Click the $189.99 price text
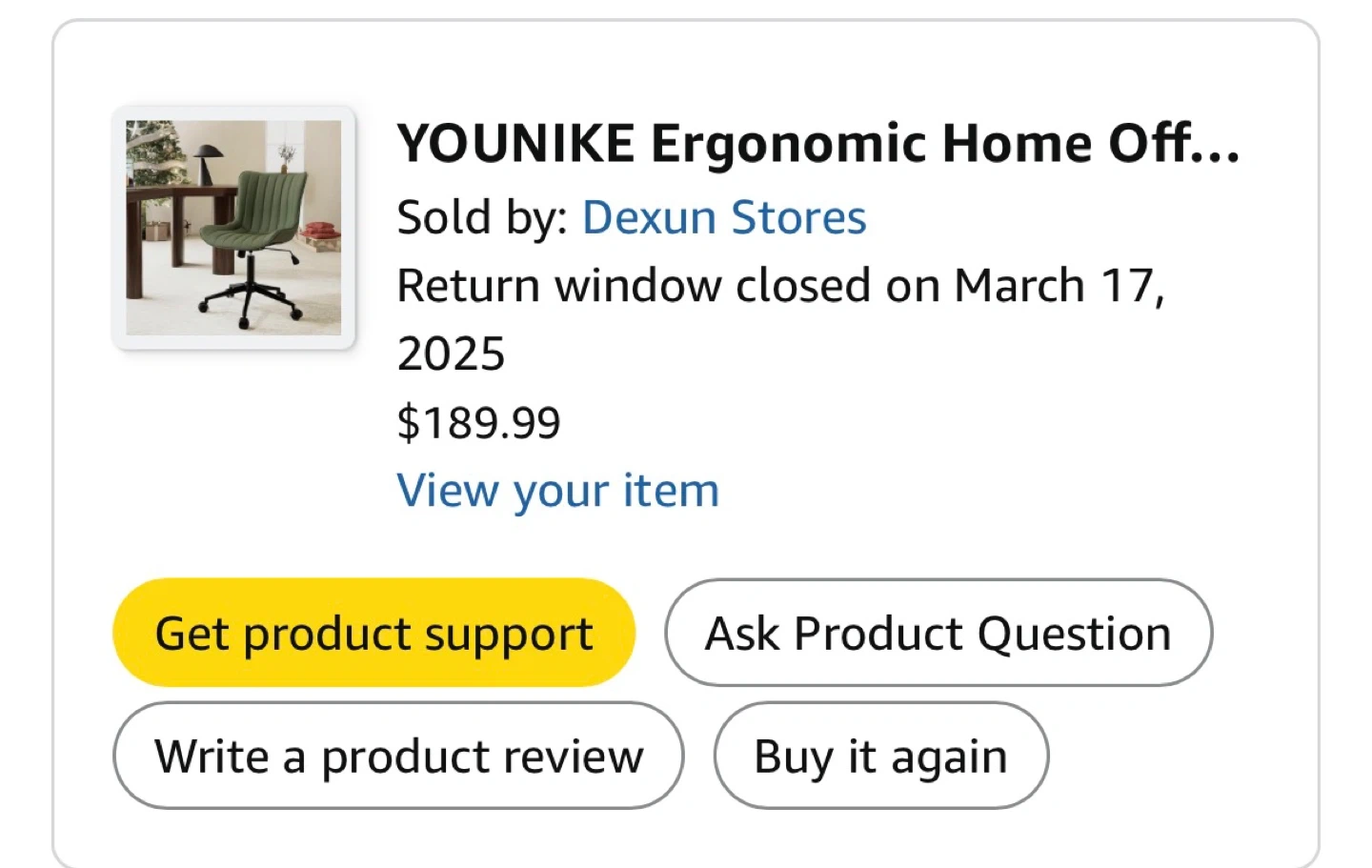This screenshot has height=868, width=1372. [478, 423]
